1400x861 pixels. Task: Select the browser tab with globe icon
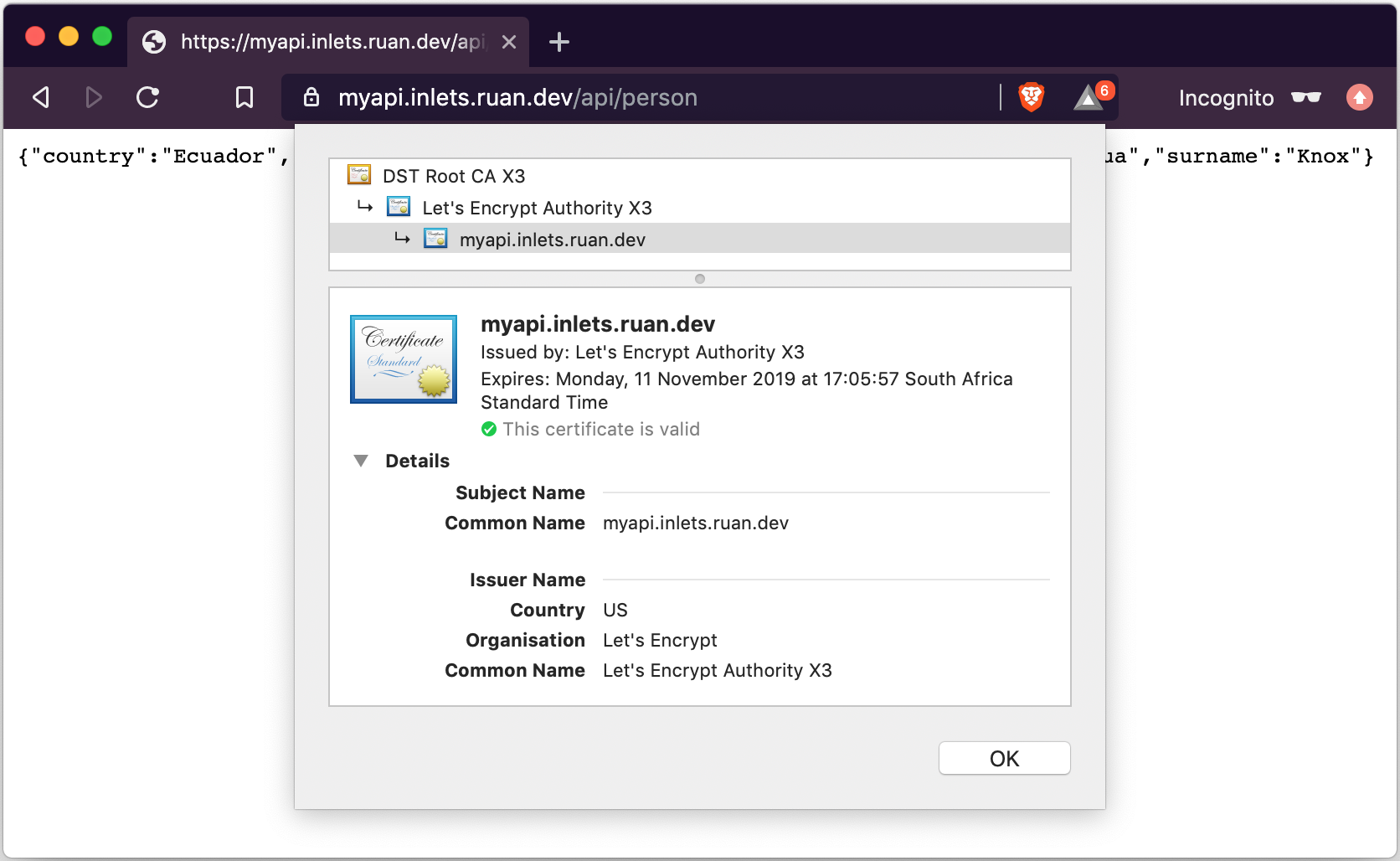click(328, 42)
